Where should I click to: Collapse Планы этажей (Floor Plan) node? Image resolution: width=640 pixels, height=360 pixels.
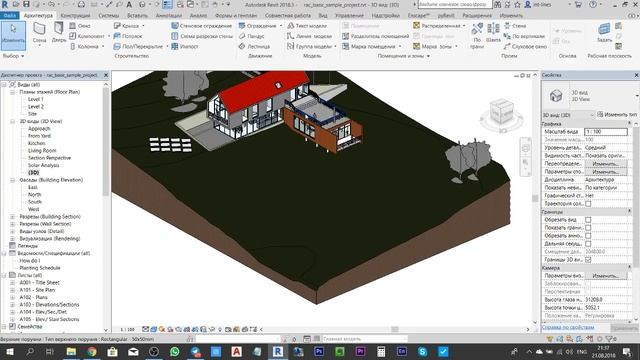[x=12, y=92]
